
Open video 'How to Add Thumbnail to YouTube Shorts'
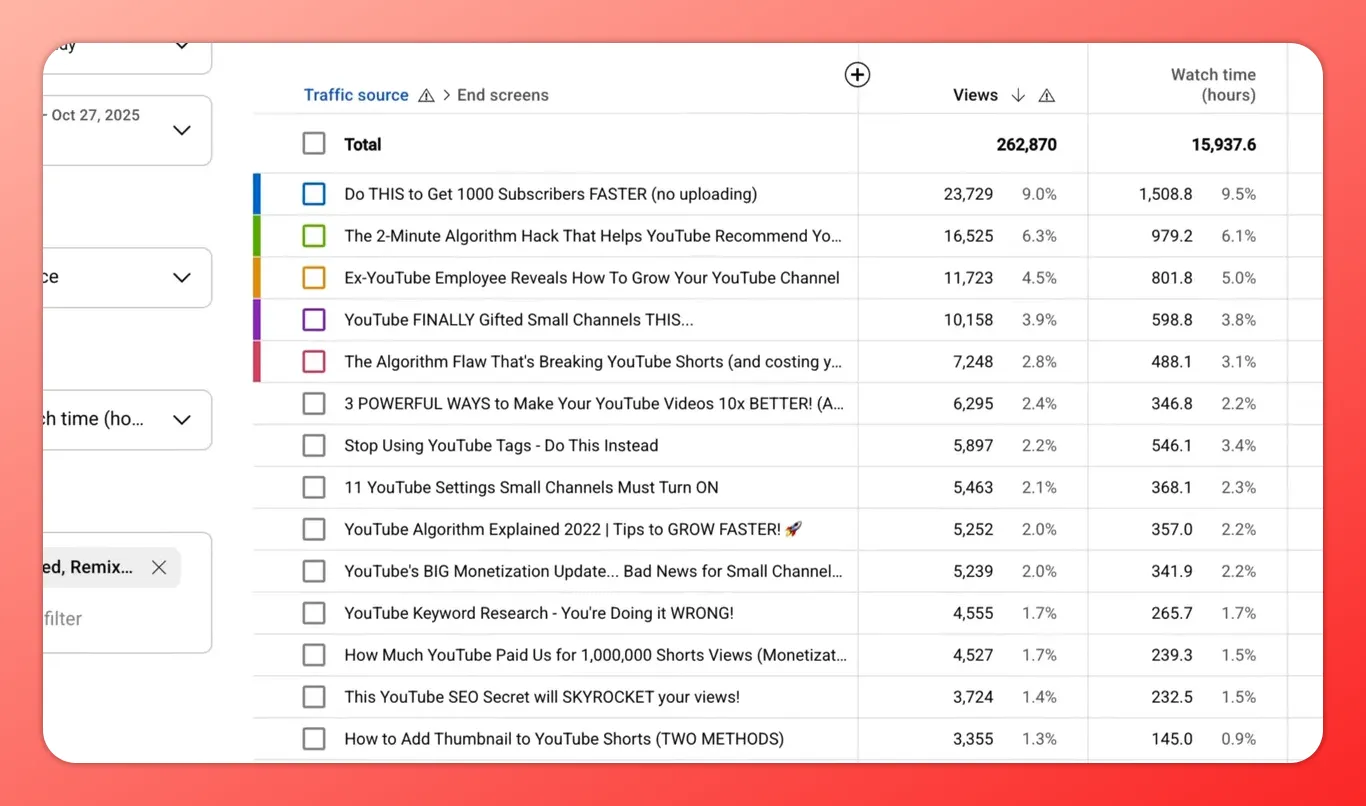pyautogui.click(x=564, y=739)
